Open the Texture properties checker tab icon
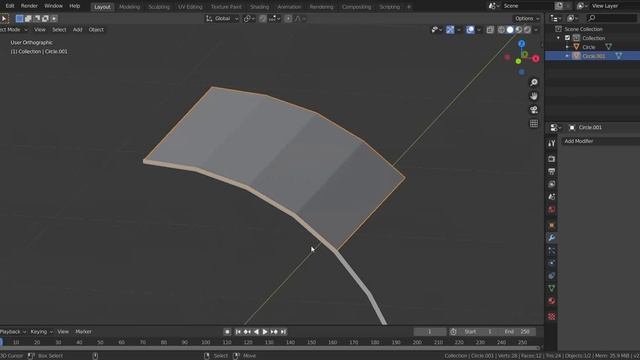The width and height of the screenshot is (640, 360). (551, 317)
